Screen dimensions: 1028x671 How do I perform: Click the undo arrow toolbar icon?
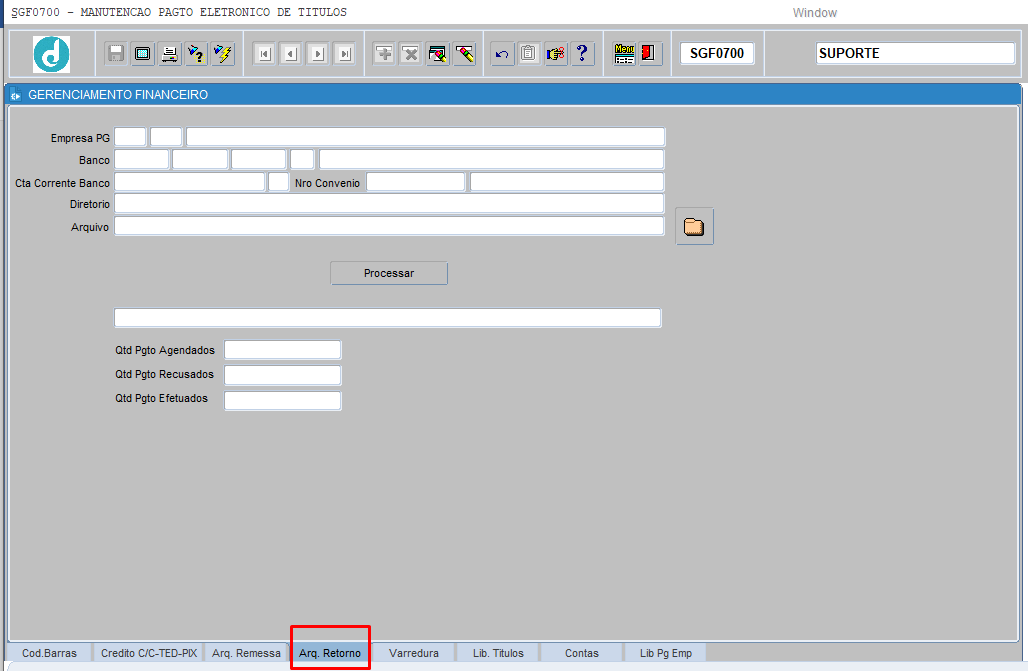502,54
